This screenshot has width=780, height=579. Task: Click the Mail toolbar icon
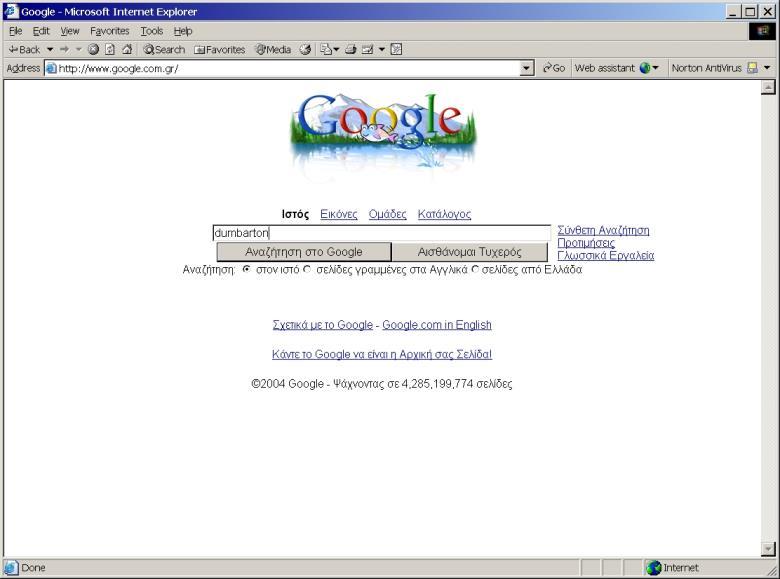tap(325, 50)
